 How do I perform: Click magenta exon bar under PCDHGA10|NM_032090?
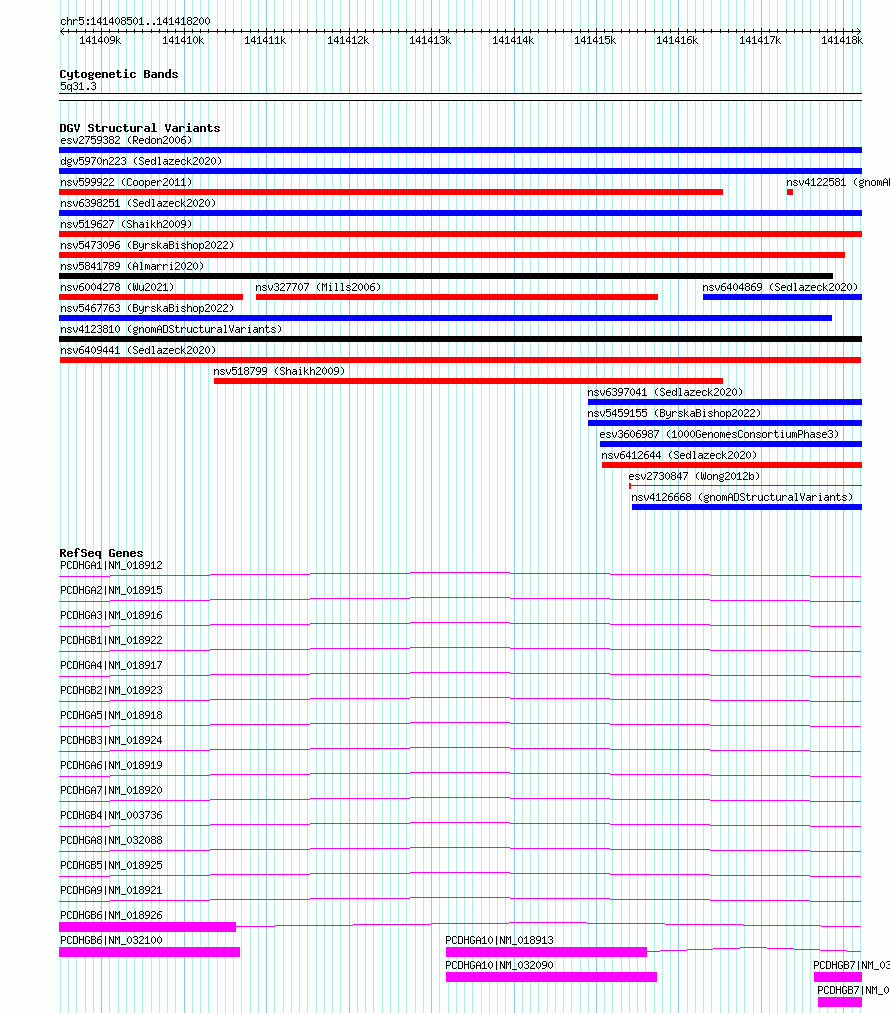[x=552, y=977]
